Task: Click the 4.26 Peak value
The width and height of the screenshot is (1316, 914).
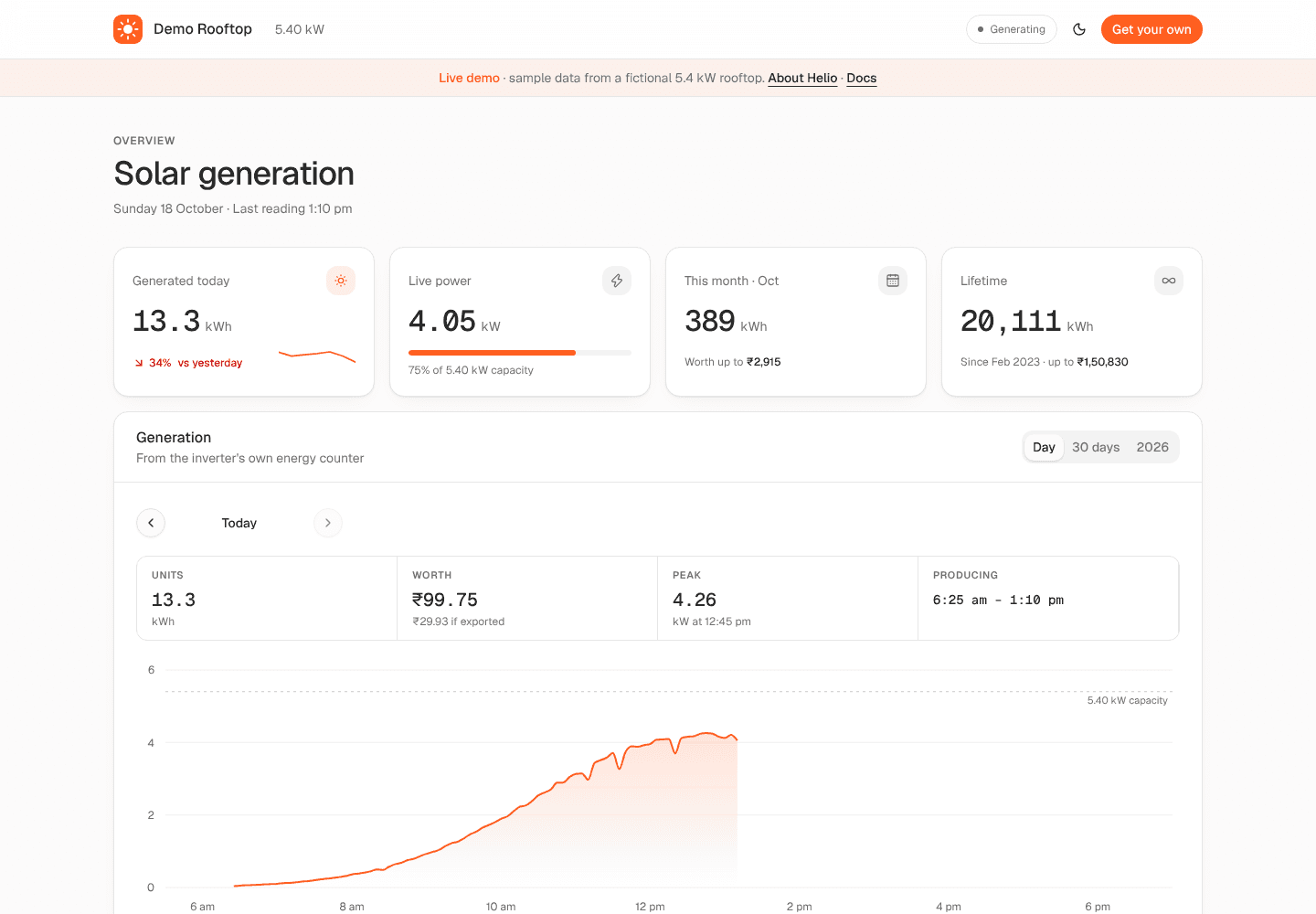Action: [695, 600]
